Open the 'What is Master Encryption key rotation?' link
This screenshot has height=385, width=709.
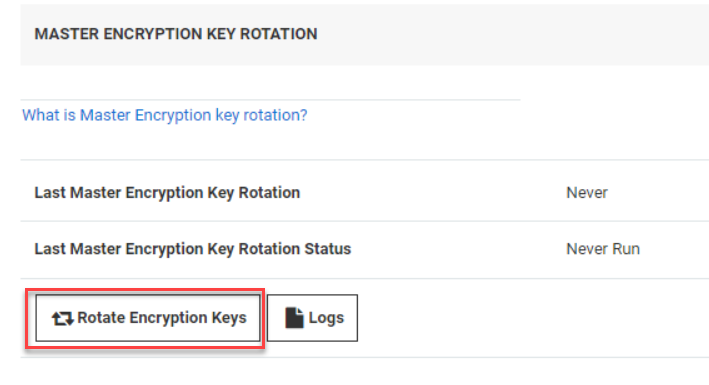[165, 115]
